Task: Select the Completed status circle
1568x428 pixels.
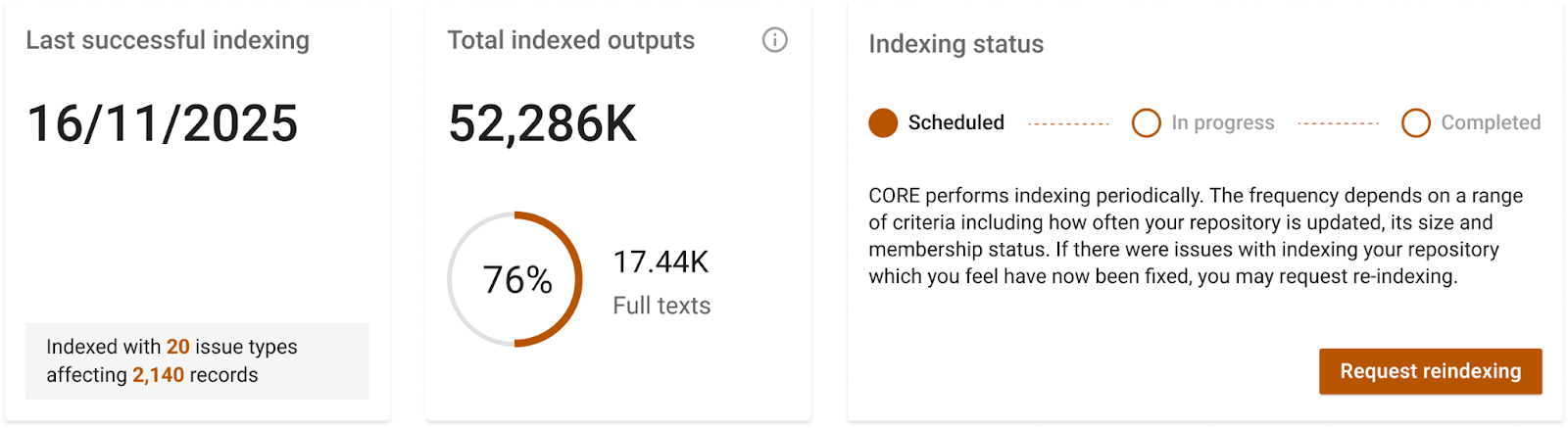Action: (x=1415, y=123)
